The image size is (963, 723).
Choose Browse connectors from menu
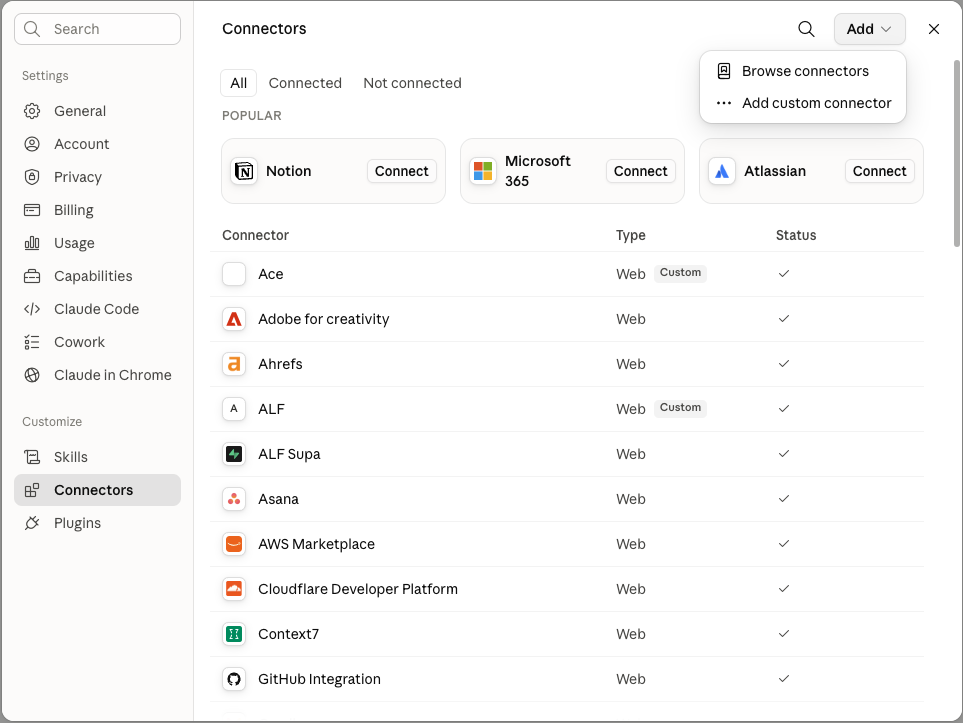point(803,71)
